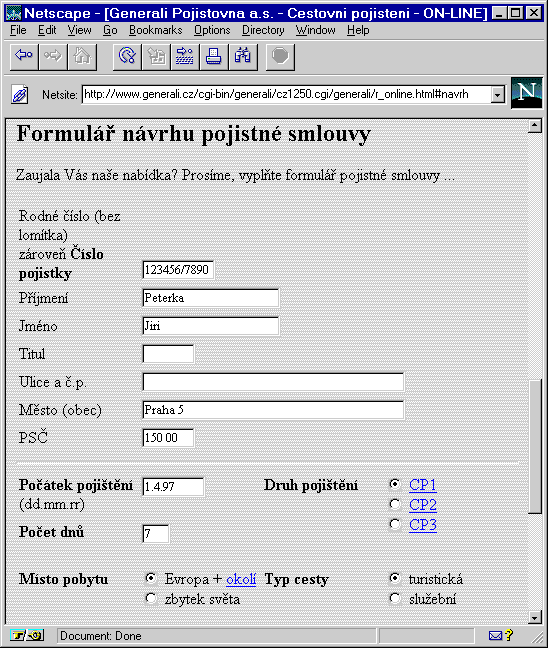Screen dimensions: 548x648
Task: Click the Rodné číslo input field
Action: (x=178, y=270)
